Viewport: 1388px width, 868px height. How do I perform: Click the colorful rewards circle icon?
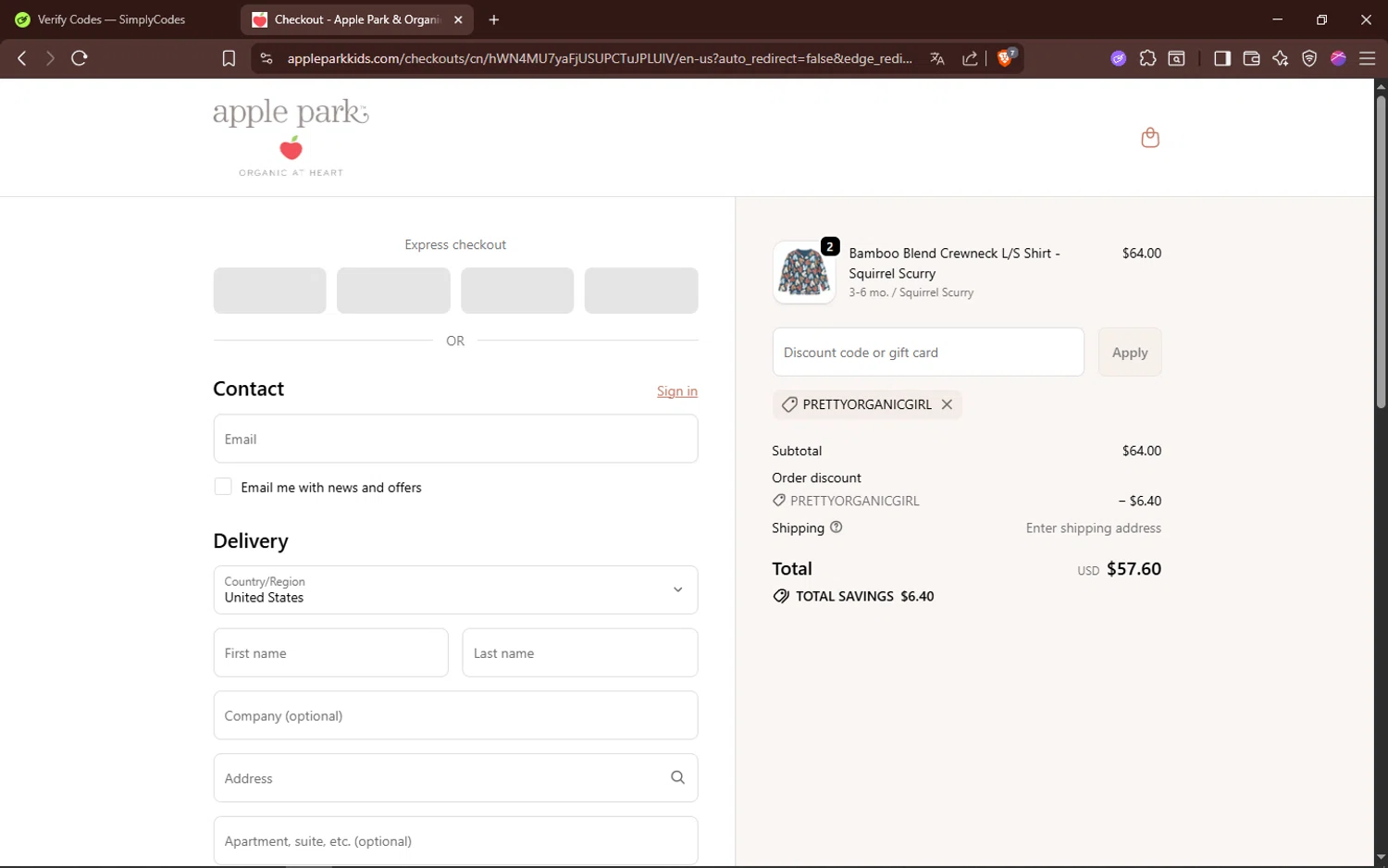pos(1338,58)
